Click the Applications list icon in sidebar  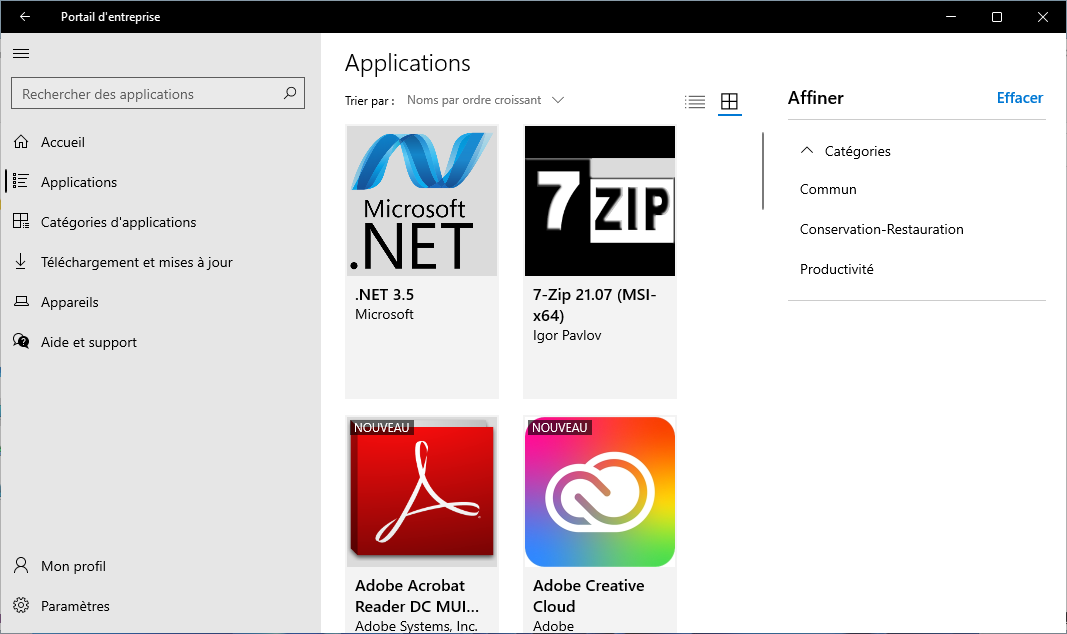coord(21,181)
